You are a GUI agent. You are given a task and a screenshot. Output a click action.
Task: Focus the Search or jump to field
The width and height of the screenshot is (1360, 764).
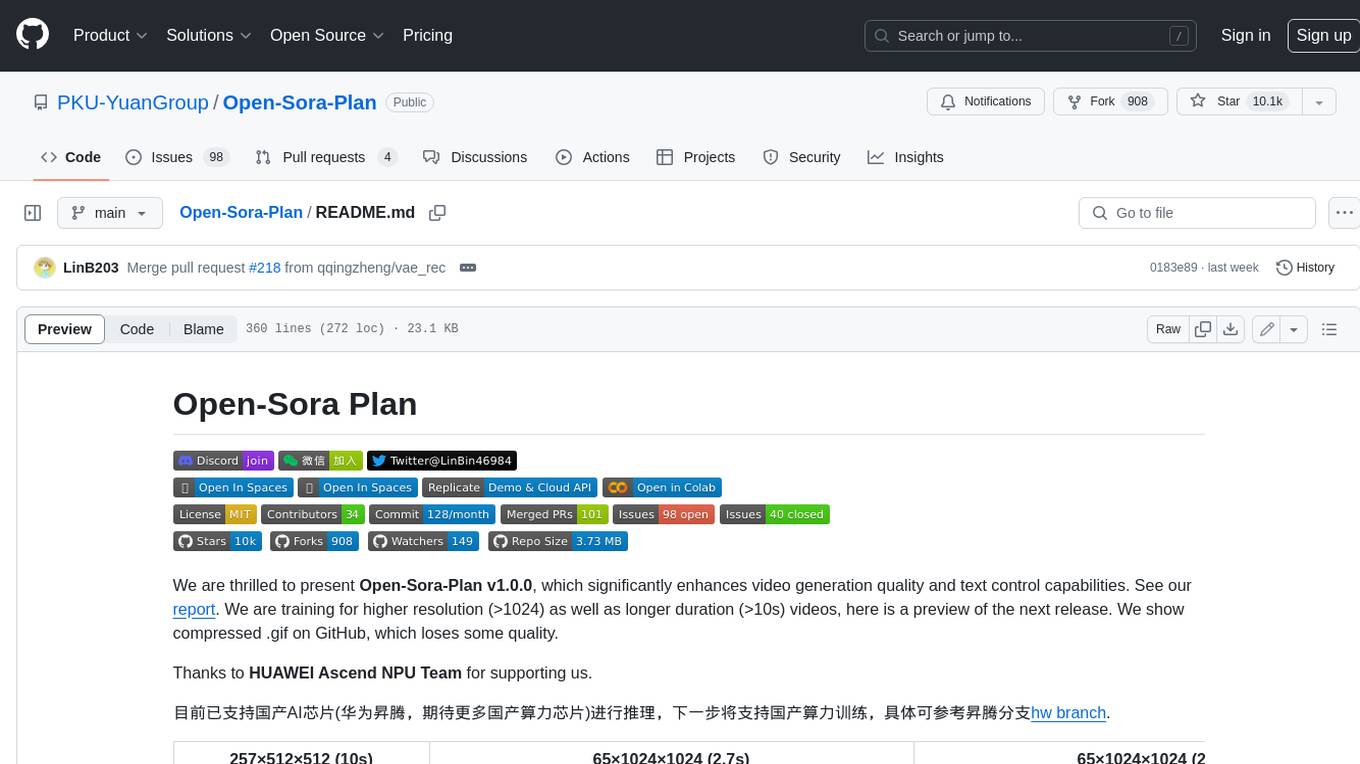1031,35
